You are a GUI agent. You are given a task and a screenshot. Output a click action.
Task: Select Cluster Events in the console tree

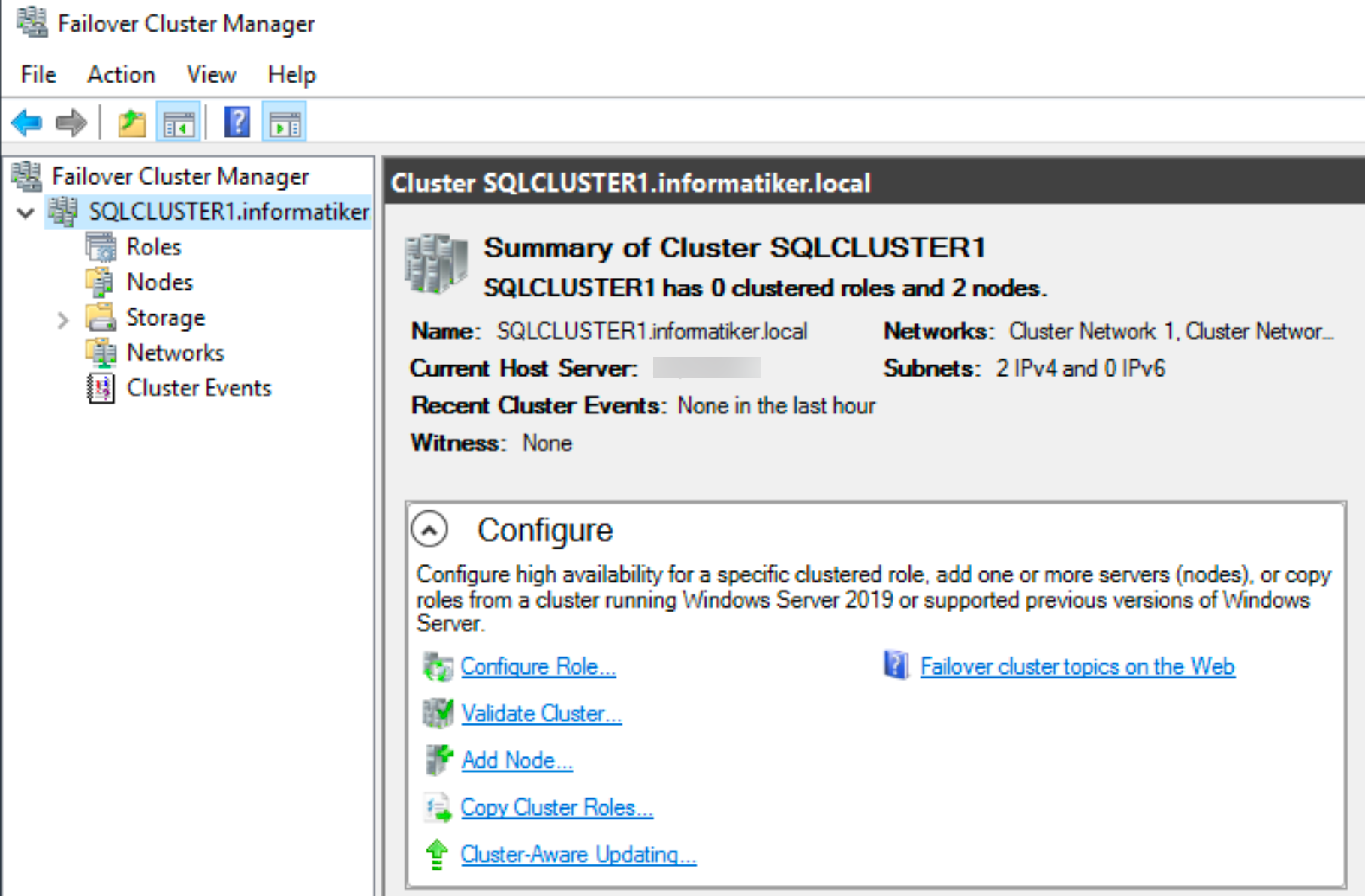pos(198,388)
